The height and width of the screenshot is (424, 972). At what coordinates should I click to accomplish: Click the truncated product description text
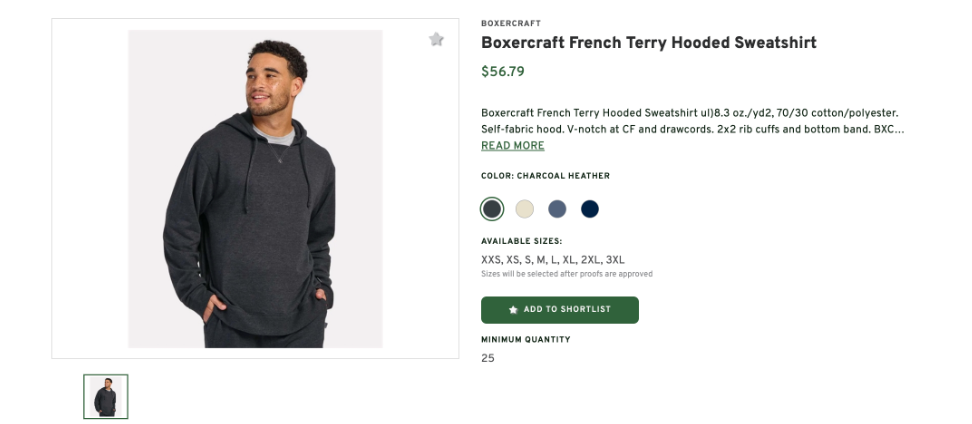(690, 121)
